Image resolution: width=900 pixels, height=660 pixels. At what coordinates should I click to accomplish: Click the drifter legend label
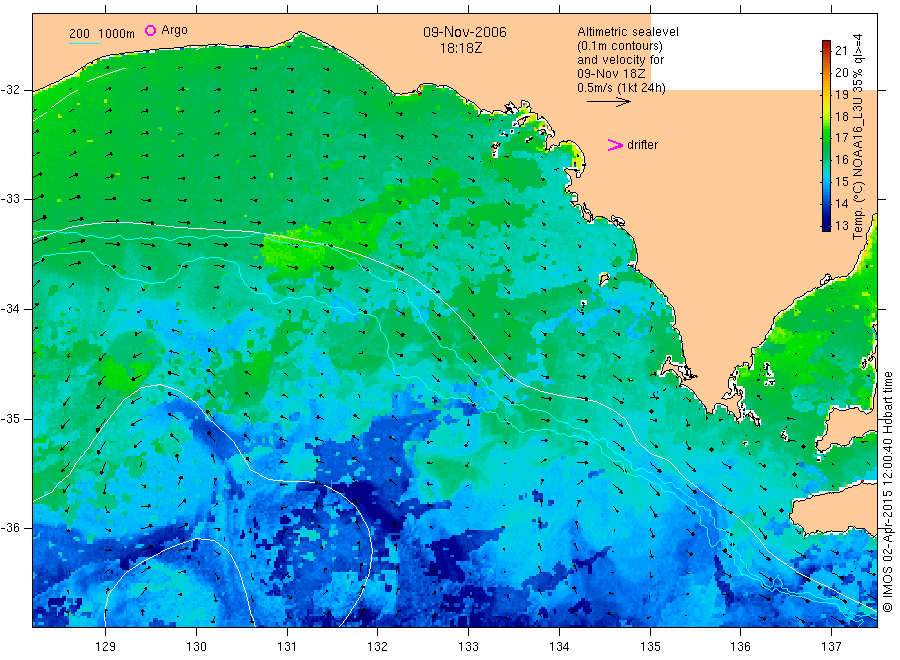(642, 145)
